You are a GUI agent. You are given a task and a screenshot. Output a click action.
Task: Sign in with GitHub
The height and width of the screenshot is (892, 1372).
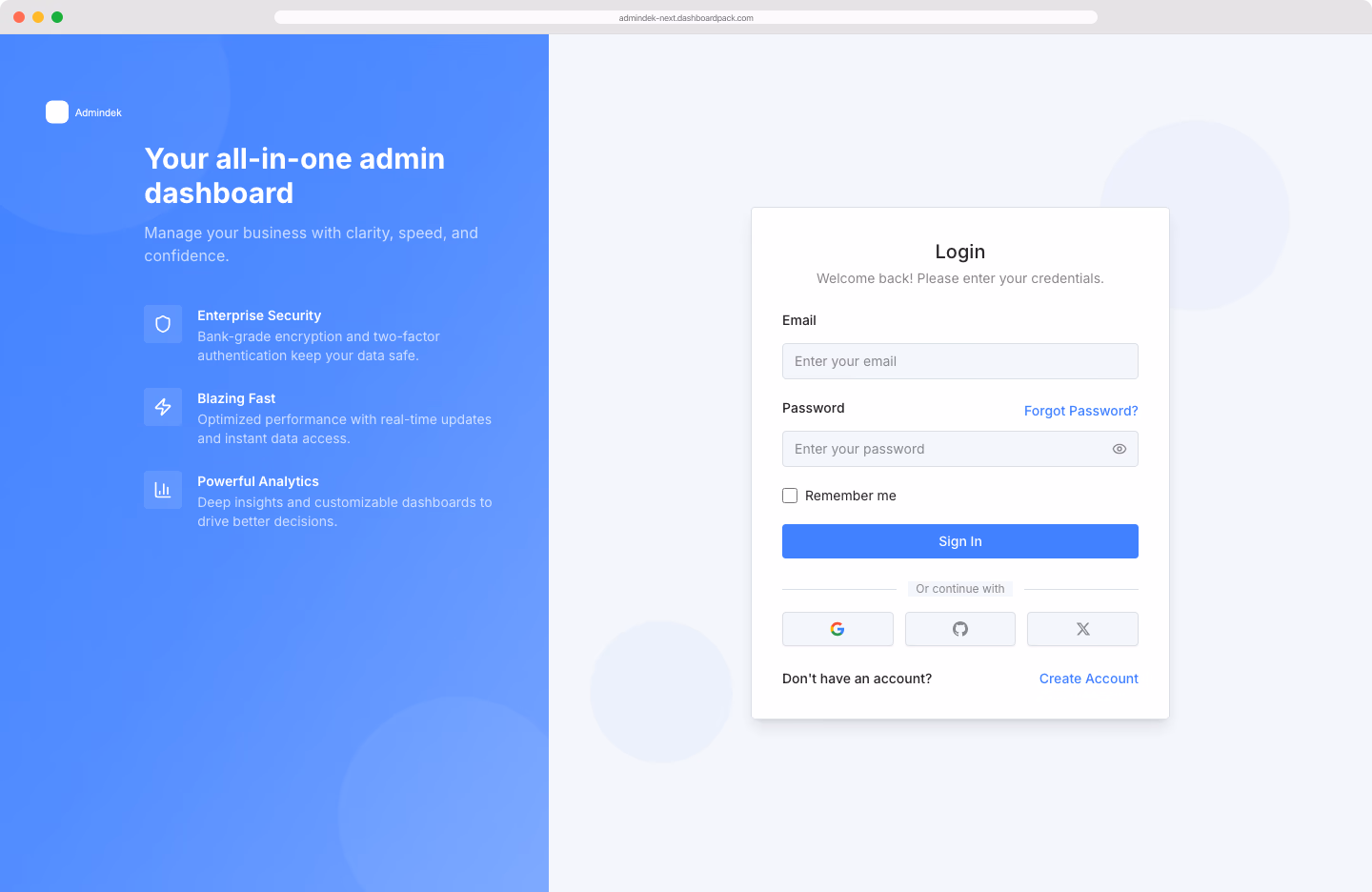coord(960,629)
